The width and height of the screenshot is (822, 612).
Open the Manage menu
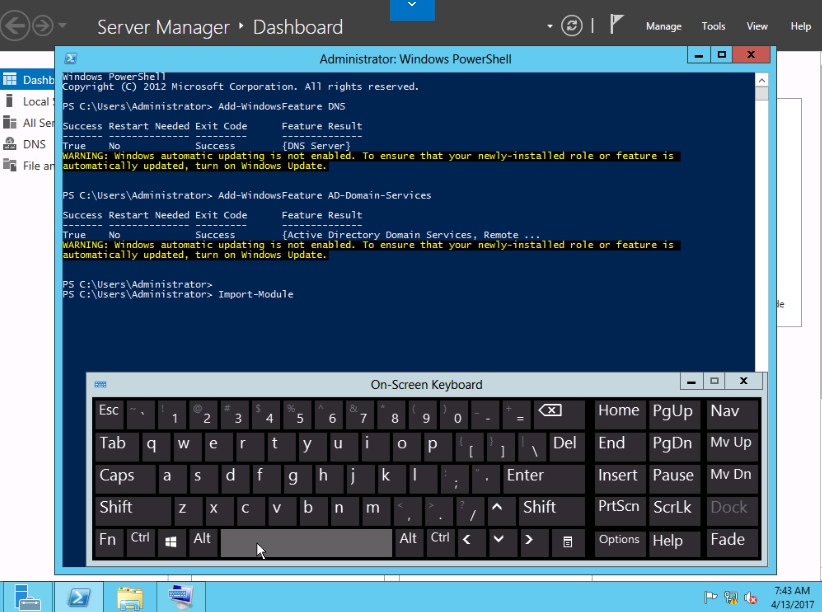pyautogui.click(x=663, y=26)
